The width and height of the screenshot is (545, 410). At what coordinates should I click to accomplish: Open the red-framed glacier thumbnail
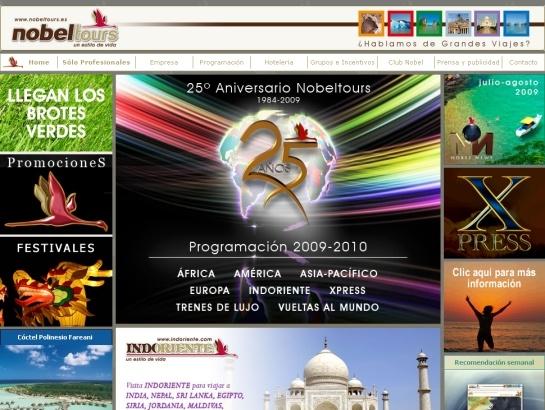(401, 24)
